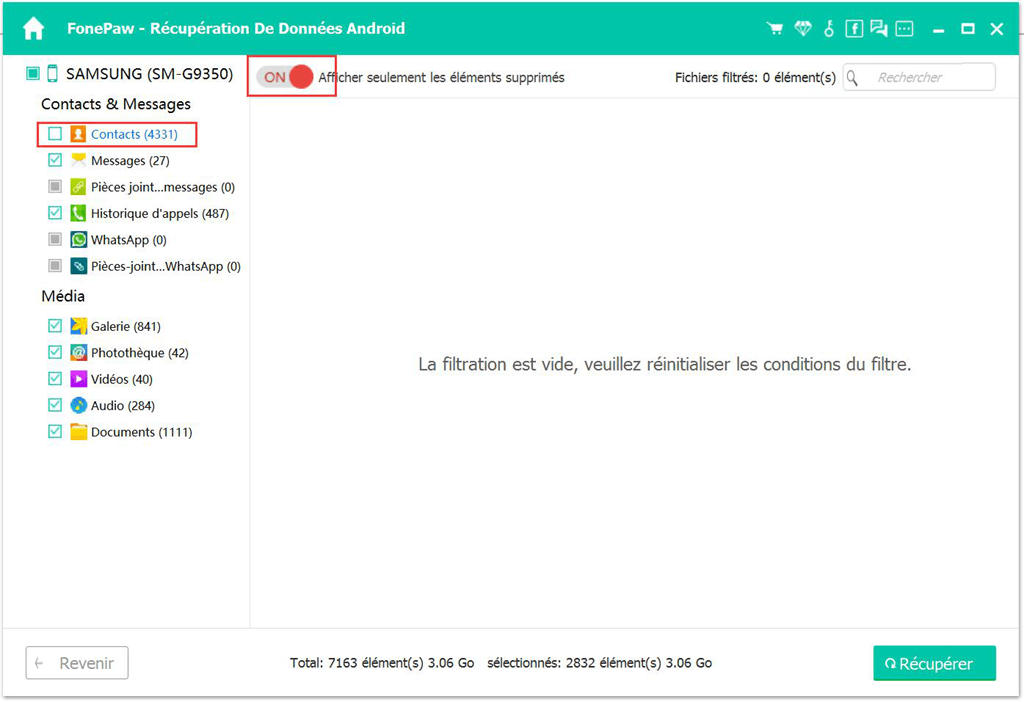This screenshot has width=1024, height=702.
Task: Check the Contacts checkbox
Action: point(55,134)
